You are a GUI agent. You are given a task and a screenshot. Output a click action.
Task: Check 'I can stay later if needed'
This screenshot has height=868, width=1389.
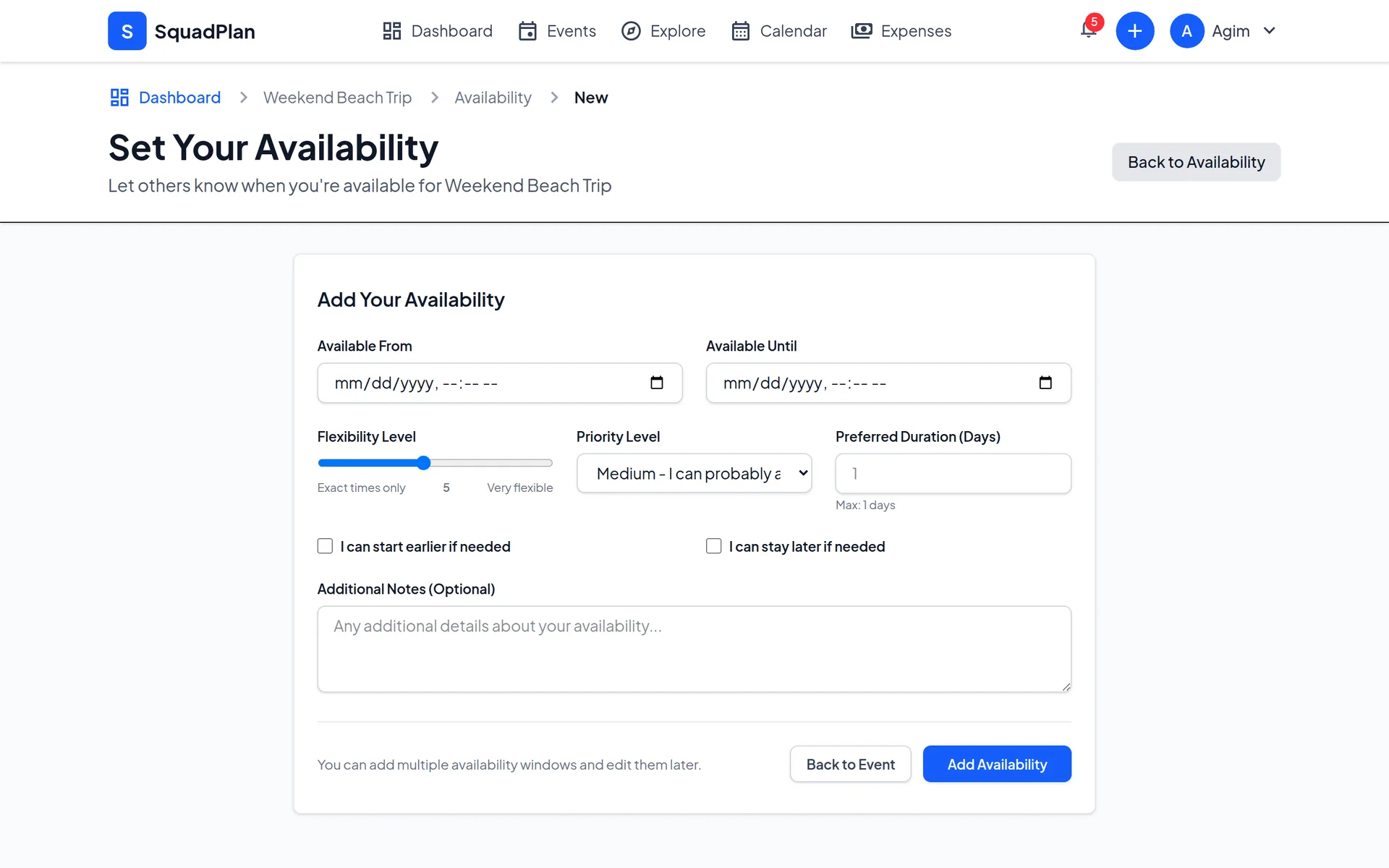714,546
